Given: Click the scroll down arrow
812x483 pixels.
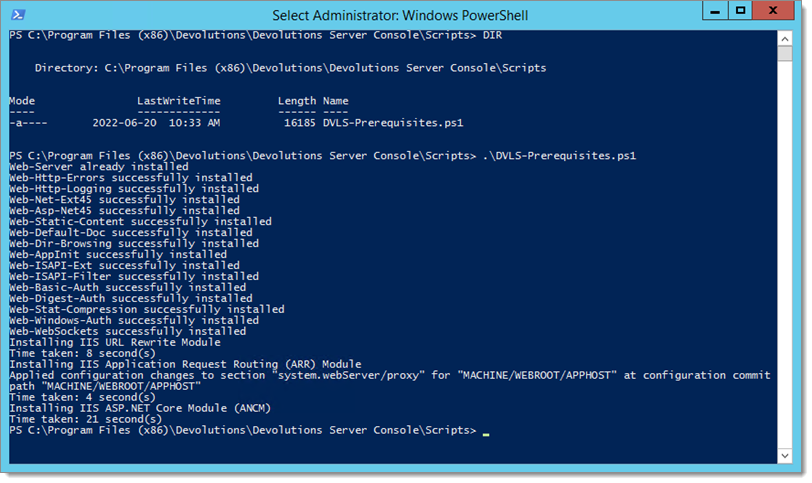Looking at the screenshot, I should [x=785, y=456].
